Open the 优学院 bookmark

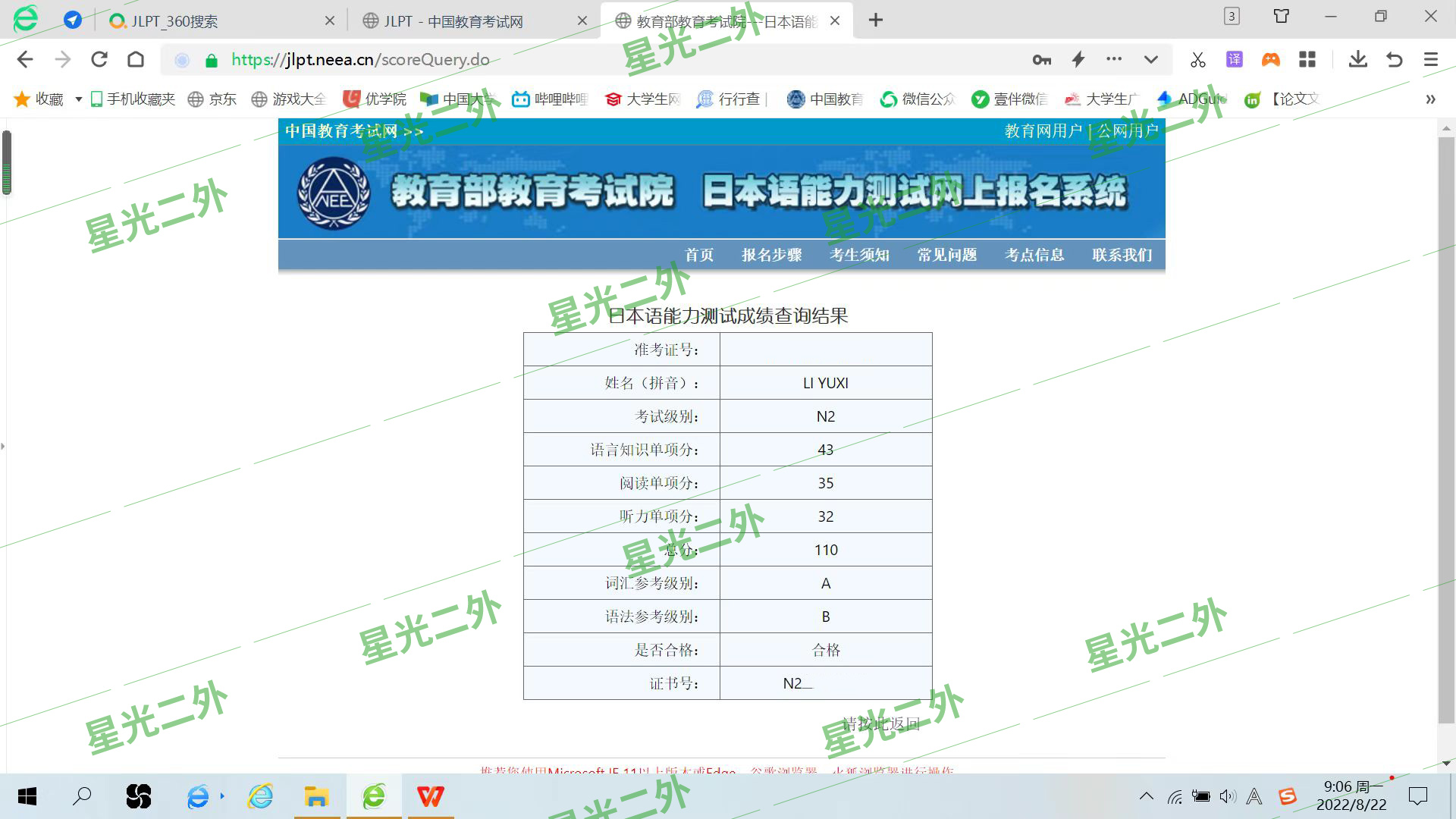pyautogui.click(x=375, y=99)
